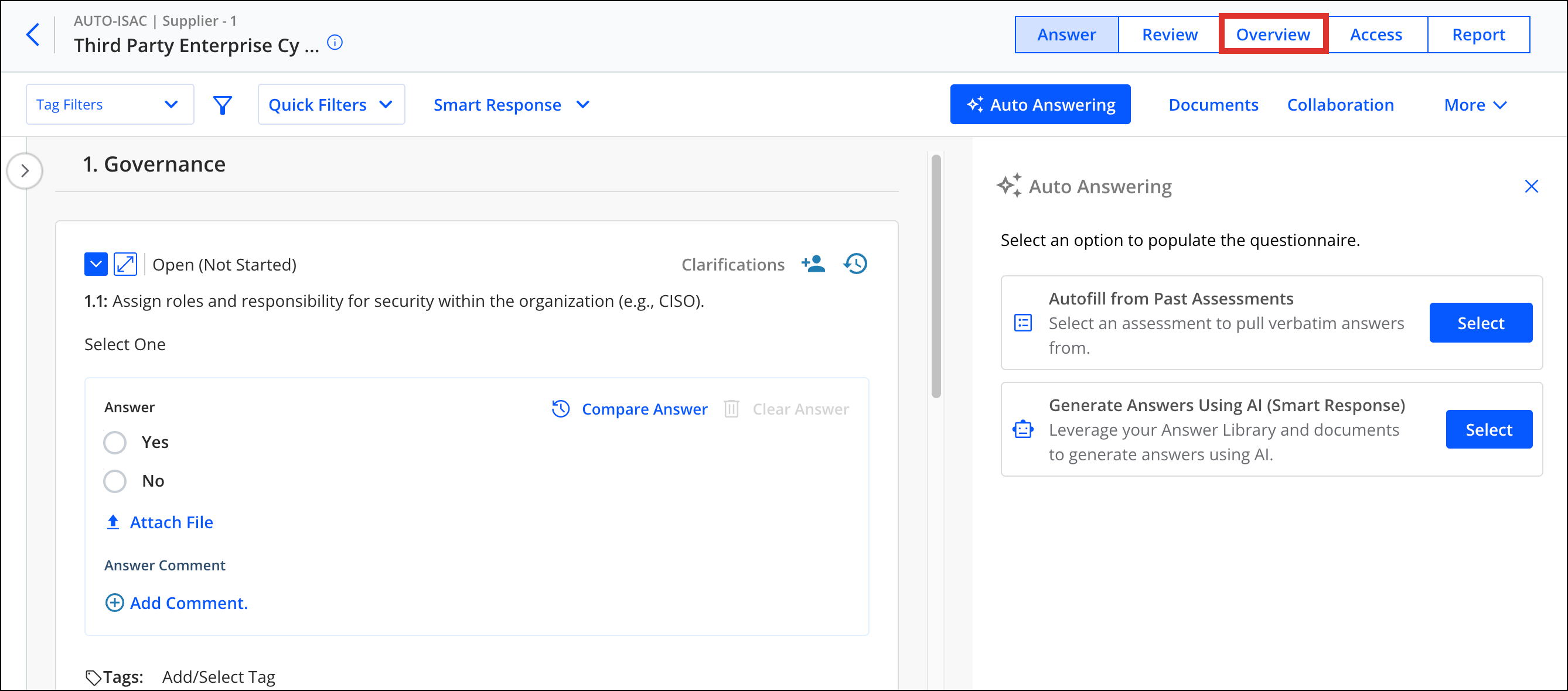
Task: Switch to the Review tab
Action: point(1170,35)
